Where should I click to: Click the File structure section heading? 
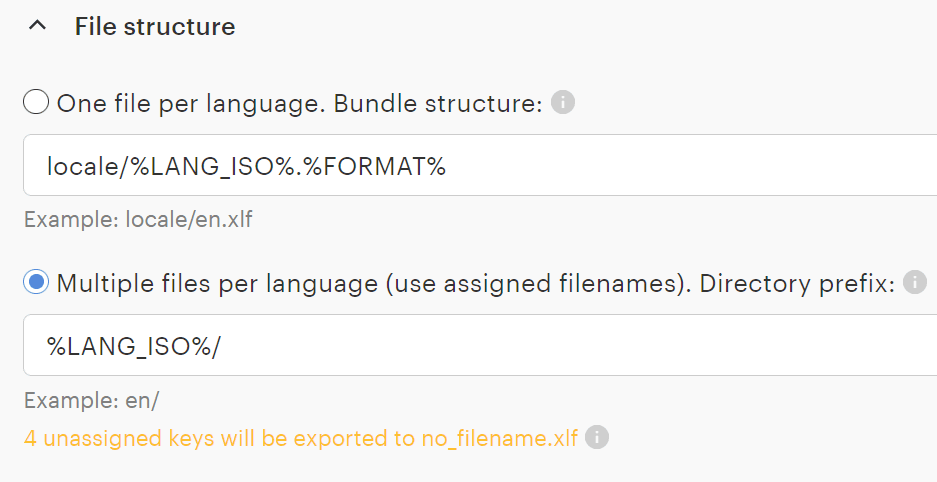tap(155, 27)
